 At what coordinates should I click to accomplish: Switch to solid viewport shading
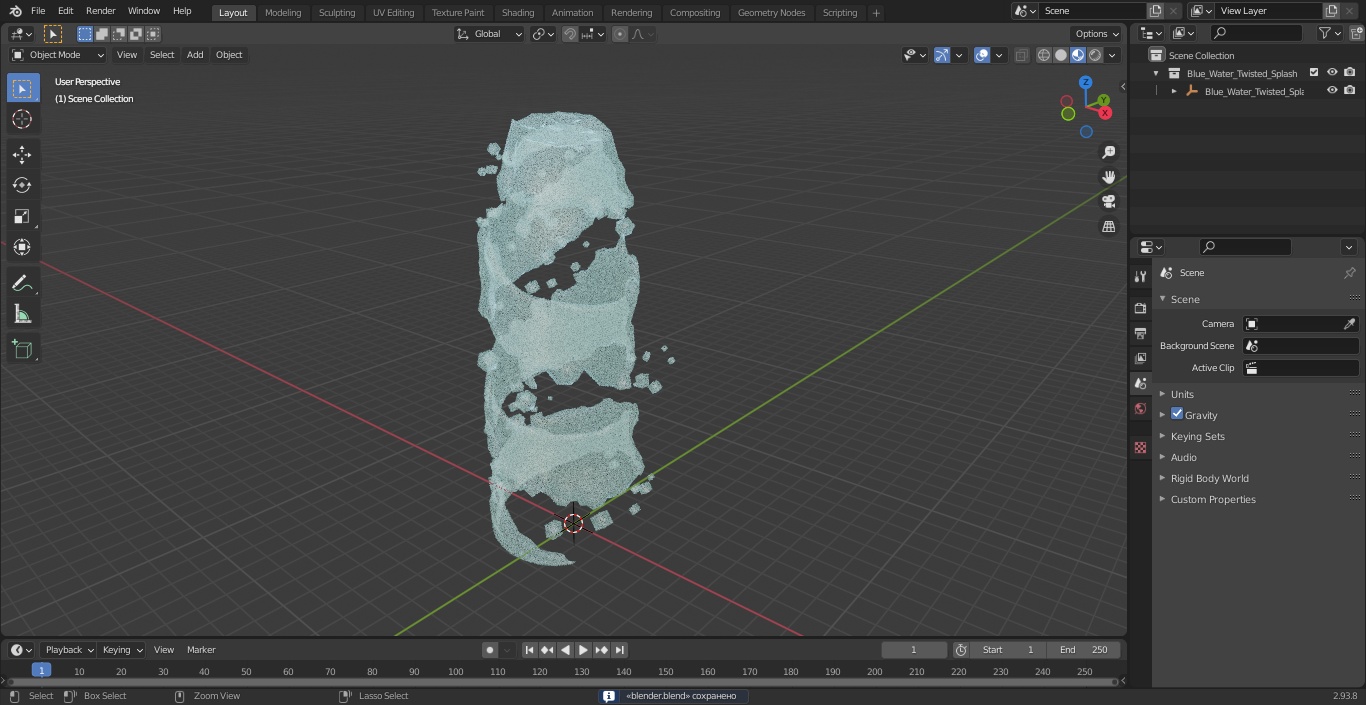(x=1061, y=55)
